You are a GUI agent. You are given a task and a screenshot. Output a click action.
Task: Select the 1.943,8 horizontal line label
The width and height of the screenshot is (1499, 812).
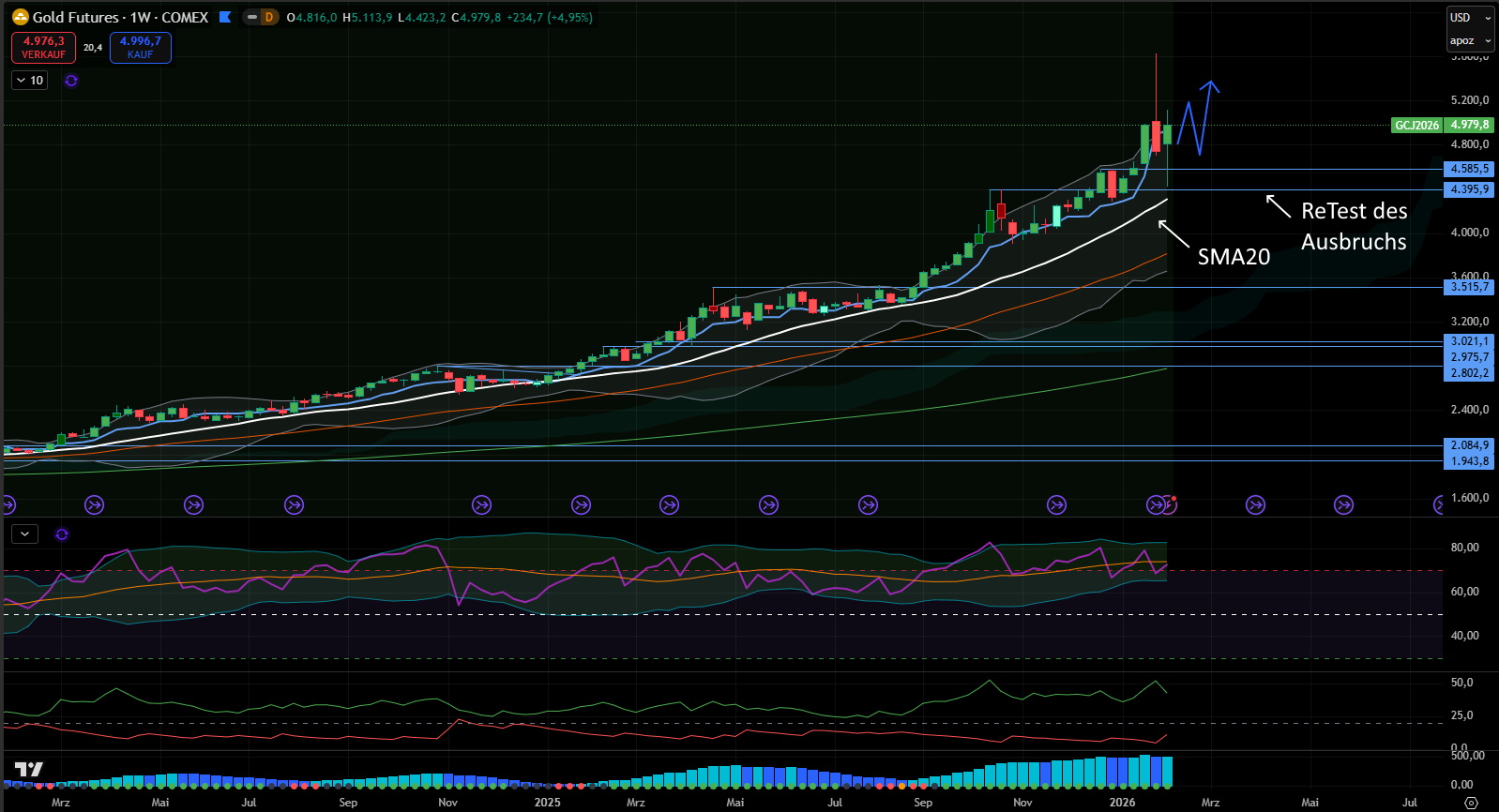coord(1469,461)
